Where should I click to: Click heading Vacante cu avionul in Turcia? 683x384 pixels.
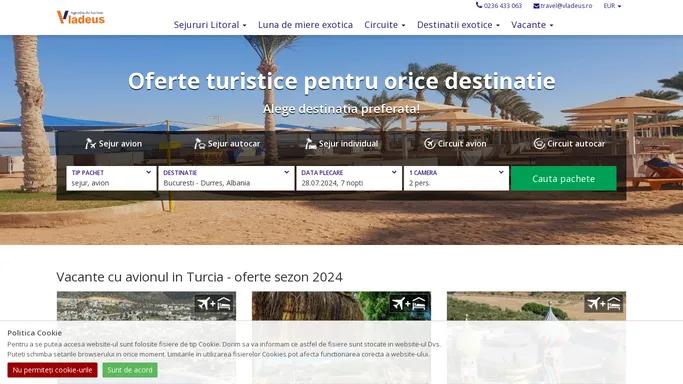pyautogui.click(x=199, y=277)
